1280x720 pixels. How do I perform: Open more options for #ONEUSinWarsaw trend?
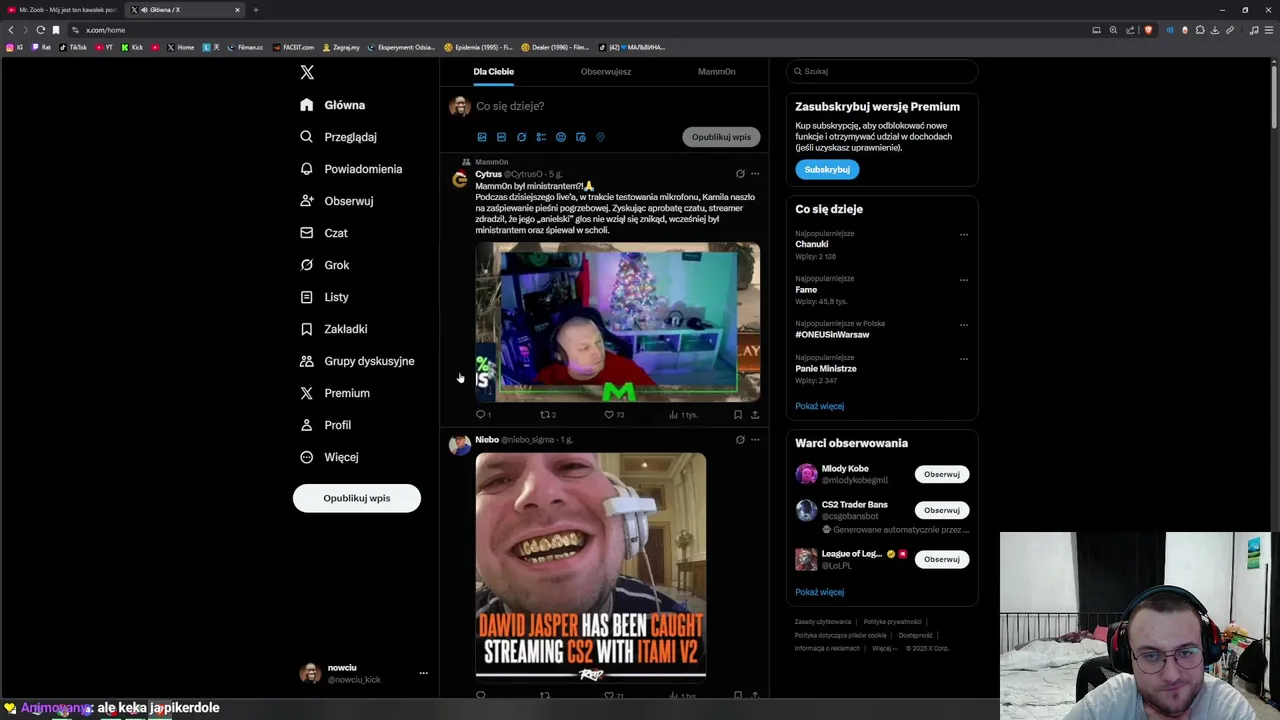964,325
